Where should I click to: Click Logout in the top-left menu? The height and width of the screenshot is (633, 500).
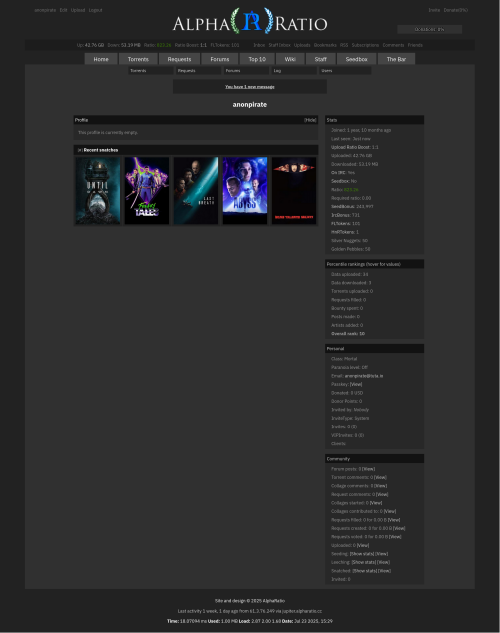pyautogui.click(x=95, y=10)
